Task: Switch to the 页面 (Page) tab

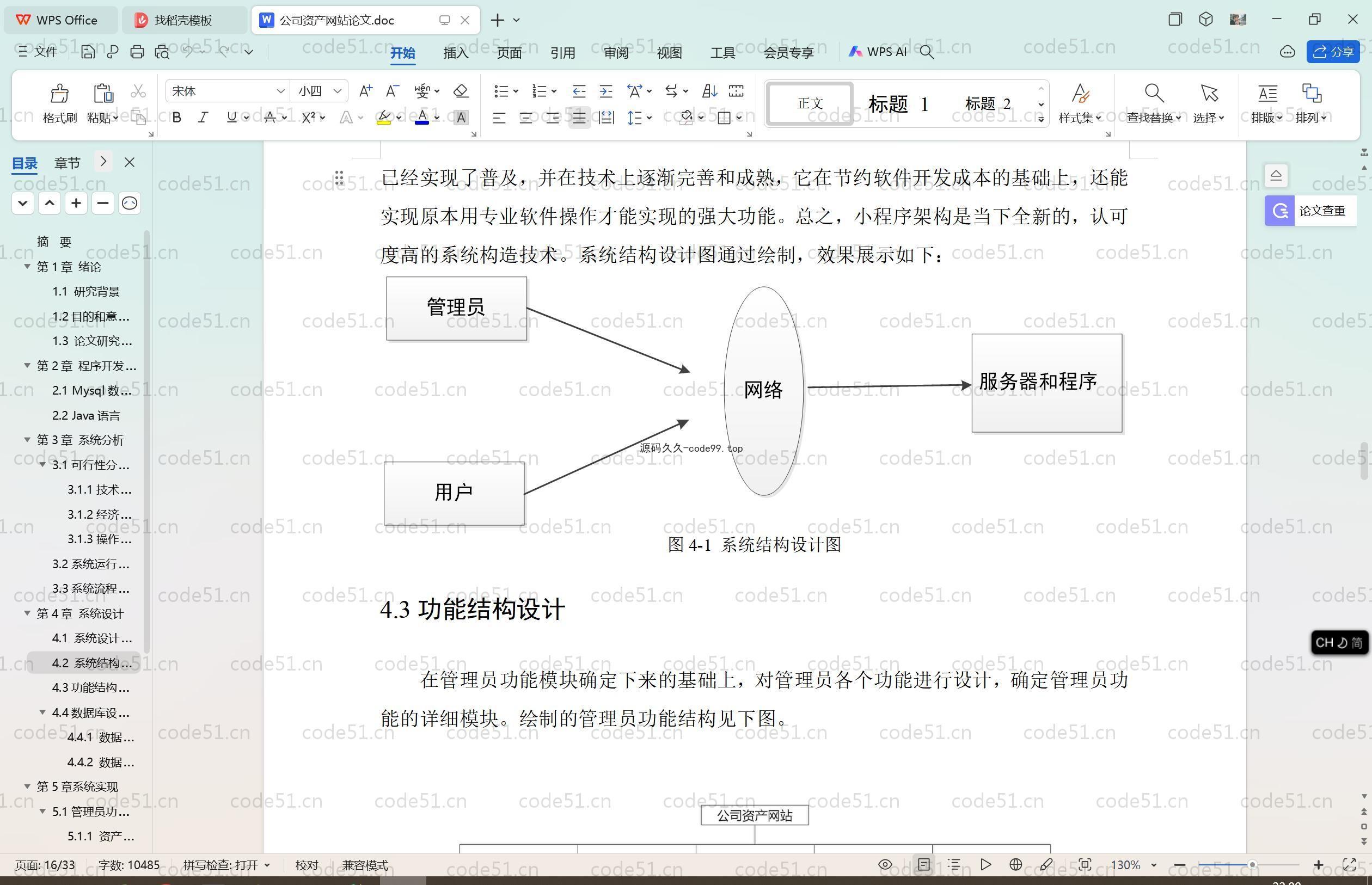Action: pyautogui.click(x=509, y=53)
